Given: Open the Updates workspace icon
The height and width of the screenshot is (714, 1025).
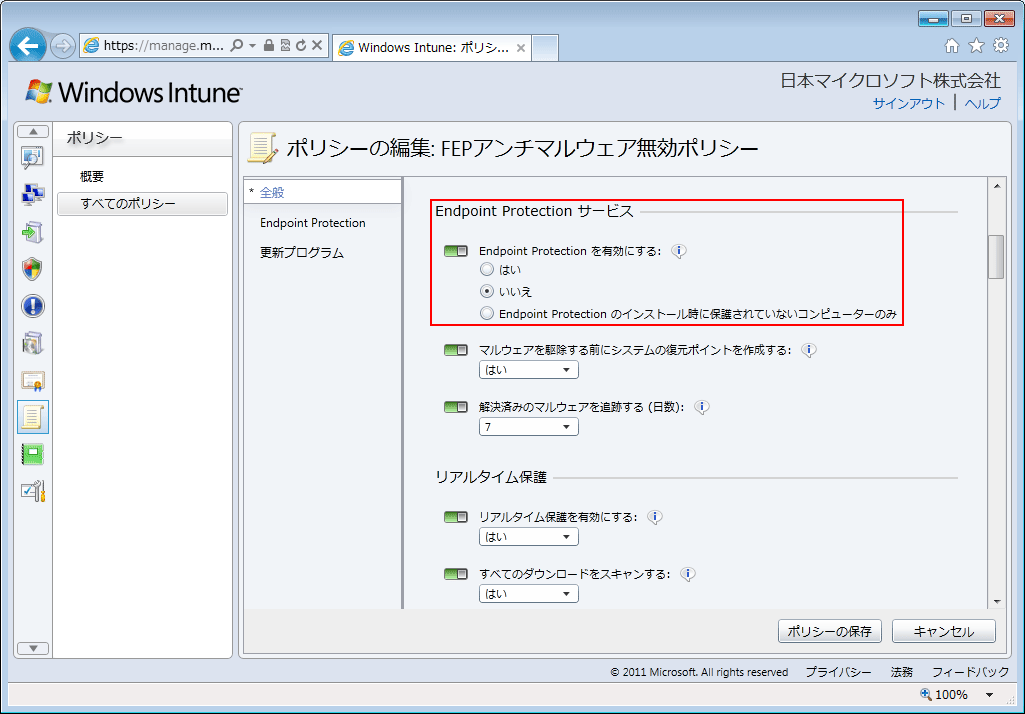Looking at the screenshot, I should (x=33, y=231).
